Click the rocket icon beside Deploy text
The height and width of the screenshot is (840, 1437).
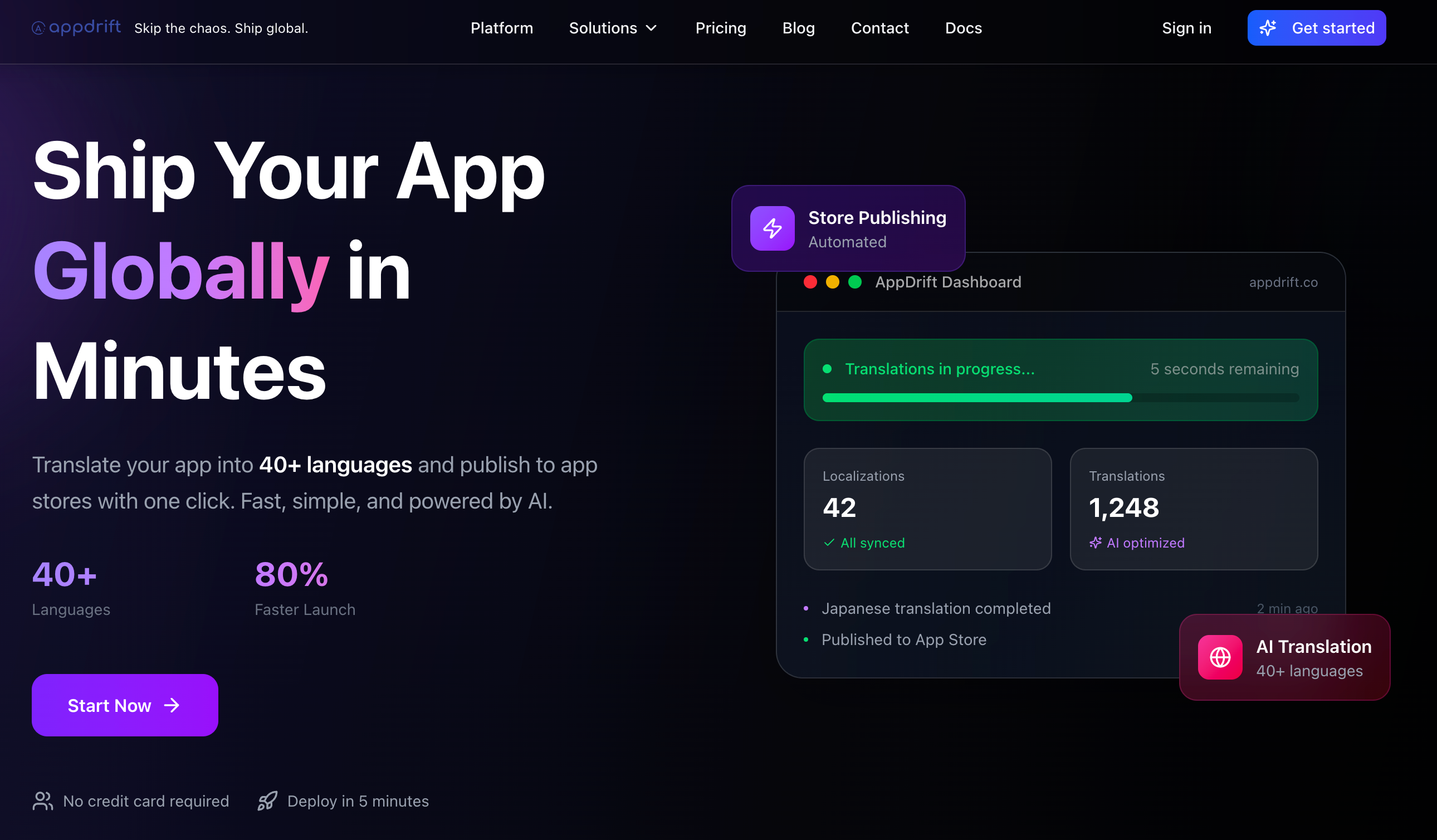pos(267,800)
